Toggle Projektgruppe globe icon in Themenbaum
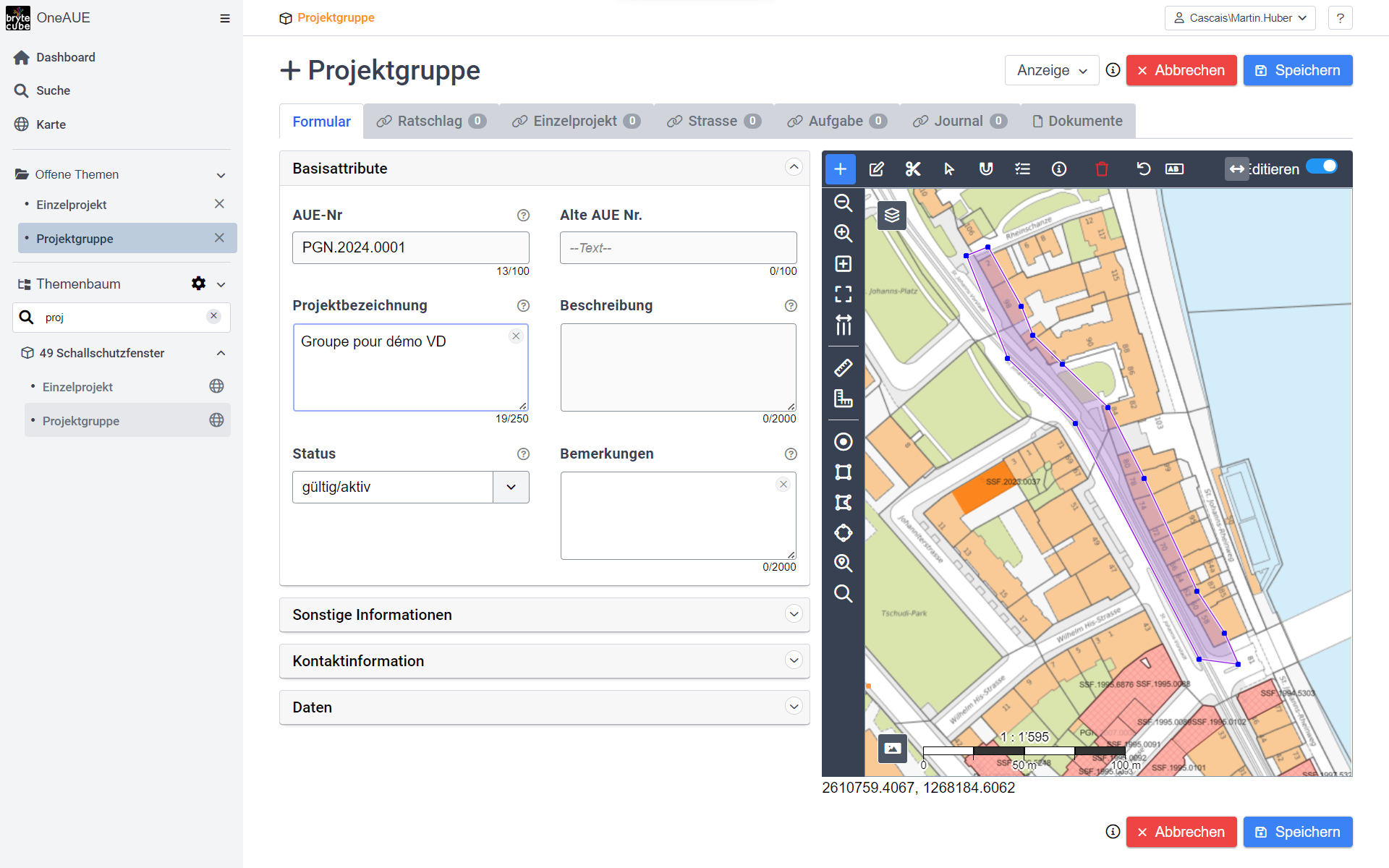Screen dimensions: 1389x868 tap(216, 420)
